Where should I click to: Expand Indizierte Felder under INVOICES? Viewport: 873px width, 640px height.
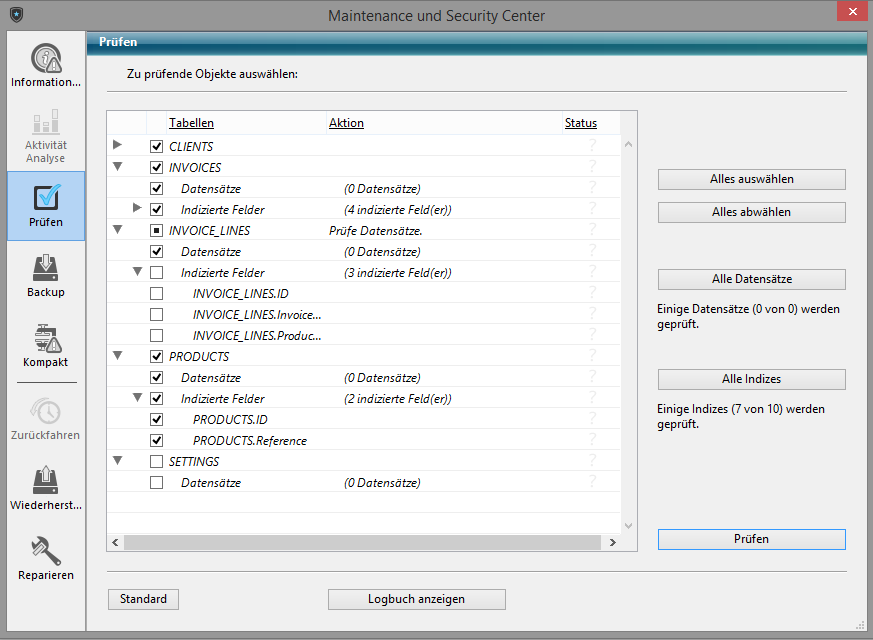tap(138, 209)
